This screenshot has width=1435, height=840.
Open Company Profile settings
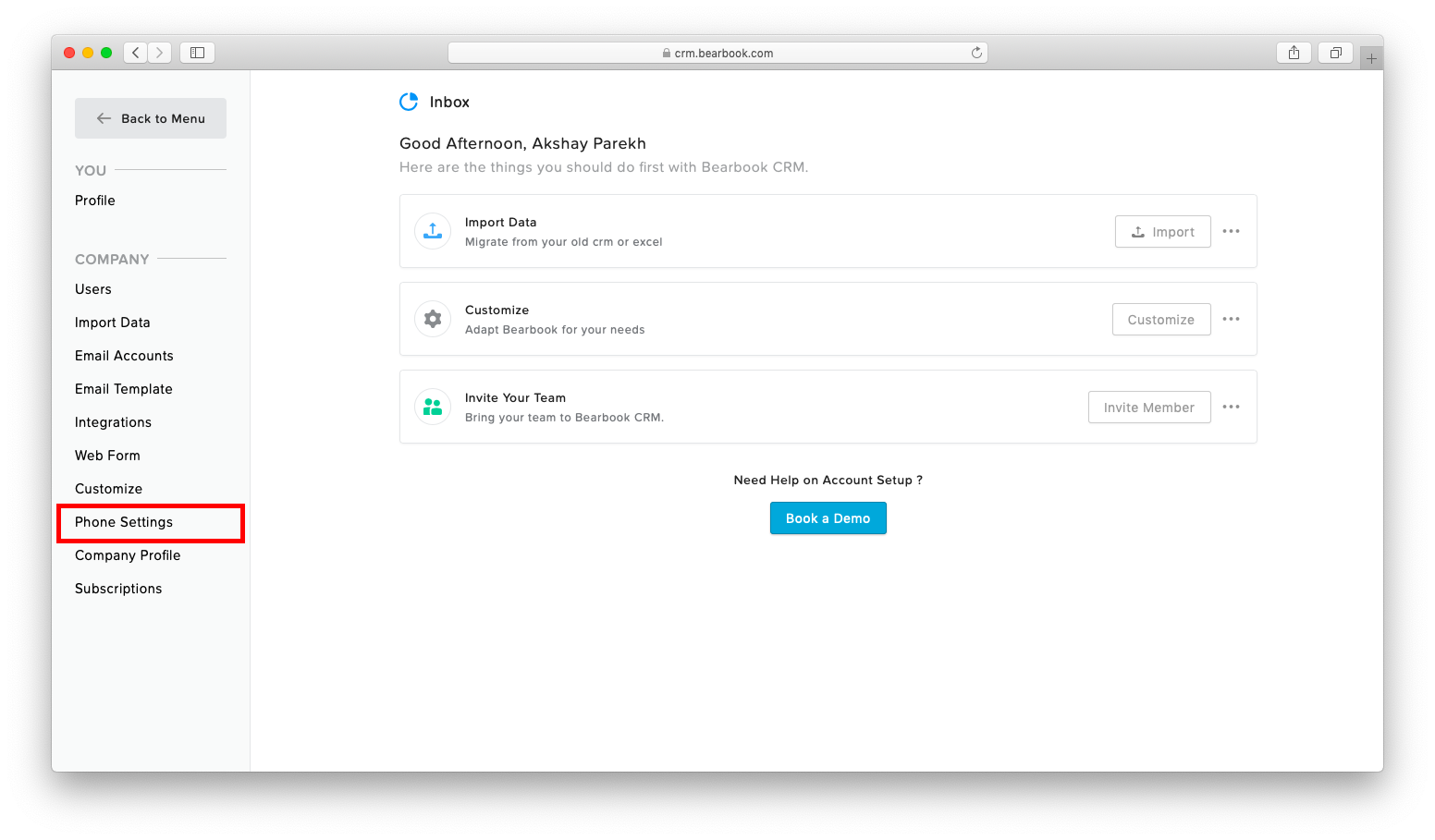pos(128,555)
